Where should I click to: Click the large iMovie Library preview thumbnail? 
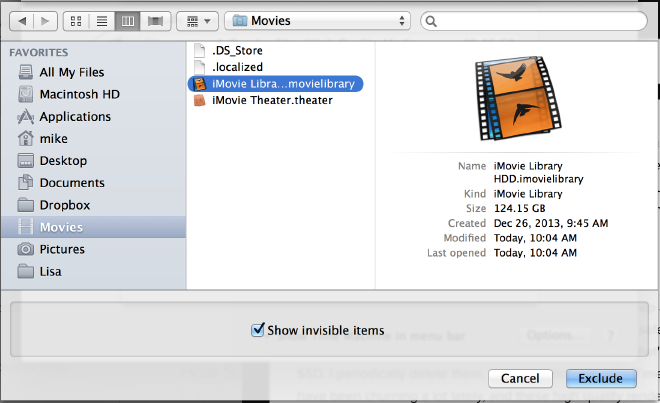click(518, 98)
